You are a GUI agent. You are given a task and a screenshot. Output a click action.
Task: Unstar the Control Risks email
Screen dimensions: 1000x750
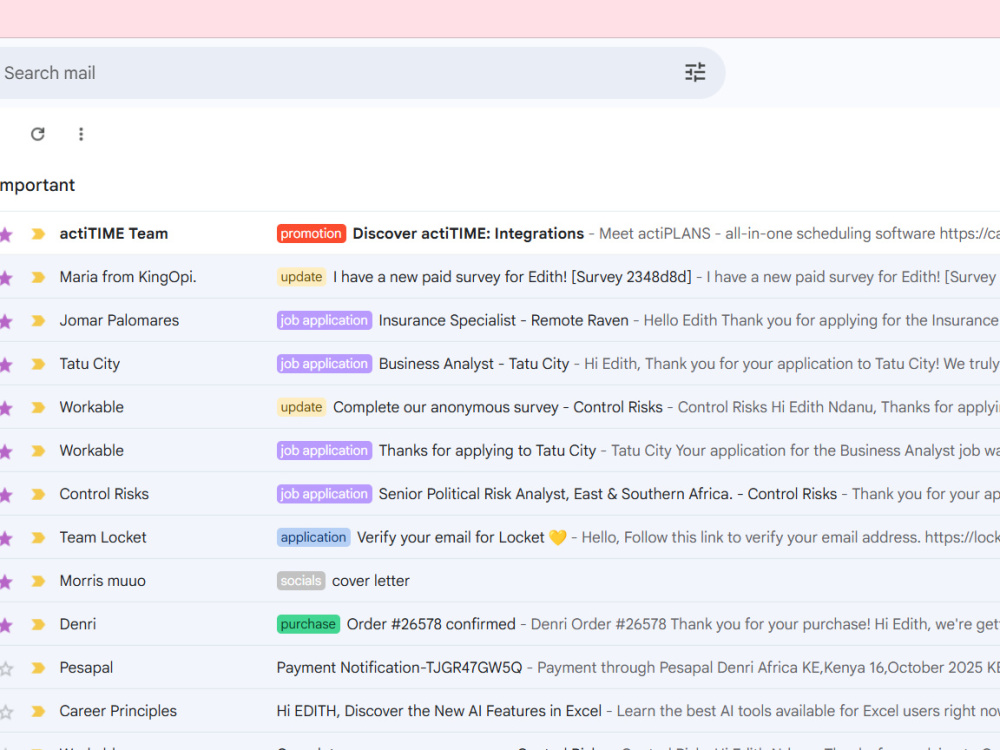point(6,495)
